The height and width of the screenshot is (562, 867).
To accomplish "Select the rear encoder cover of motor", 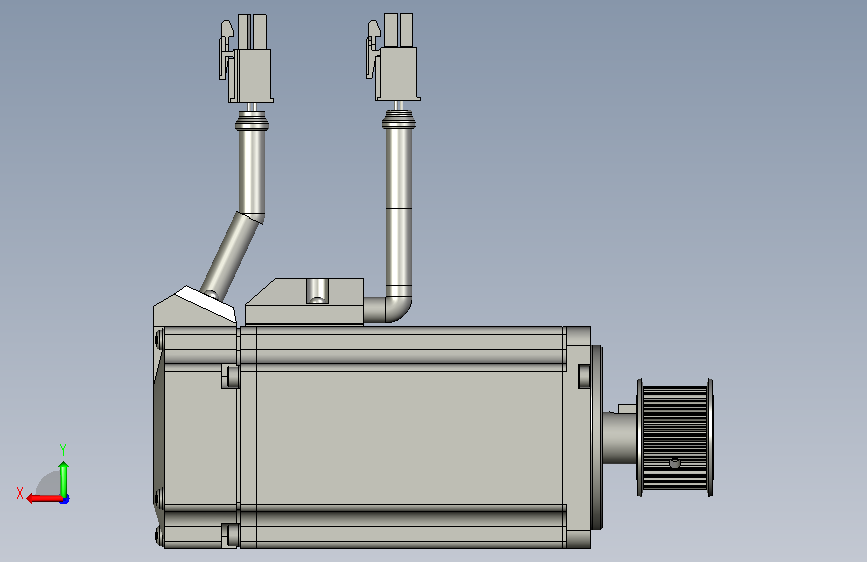I will click(x=196, y=437).
